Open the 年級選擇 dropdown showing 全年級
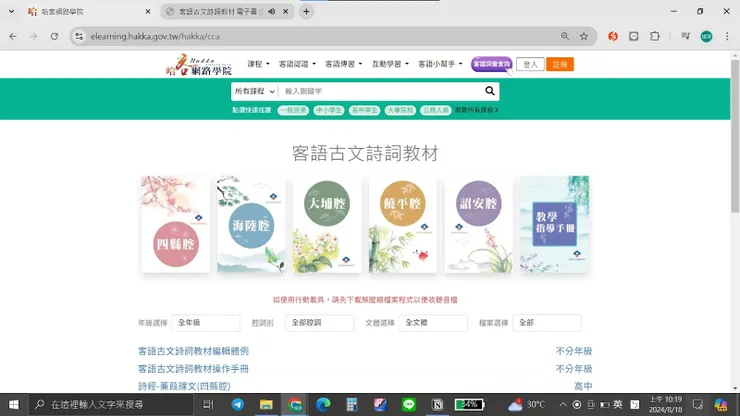The width and height of the screenshot is (740, 416). pyautogui.click(x=206, y=323)
